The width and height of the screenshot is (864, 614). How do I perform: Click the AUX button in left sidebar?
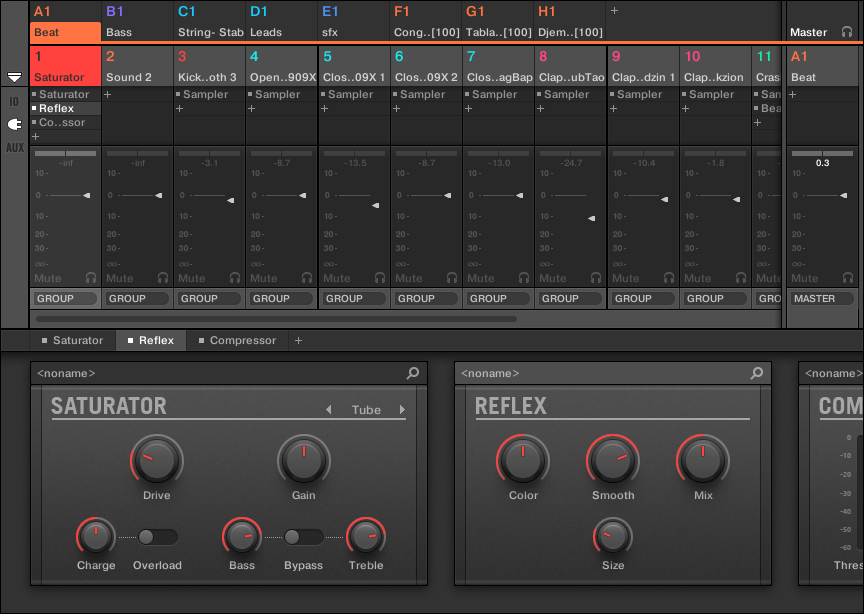(x=14, y=147)
